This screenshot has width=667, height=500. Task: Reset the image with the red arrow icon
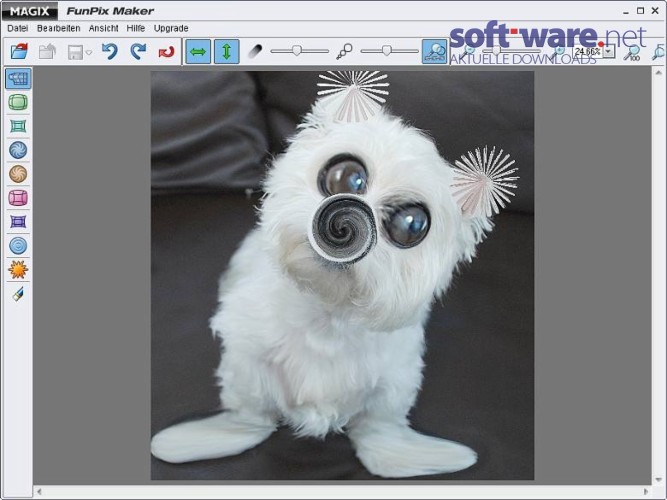tap(166, 52)
